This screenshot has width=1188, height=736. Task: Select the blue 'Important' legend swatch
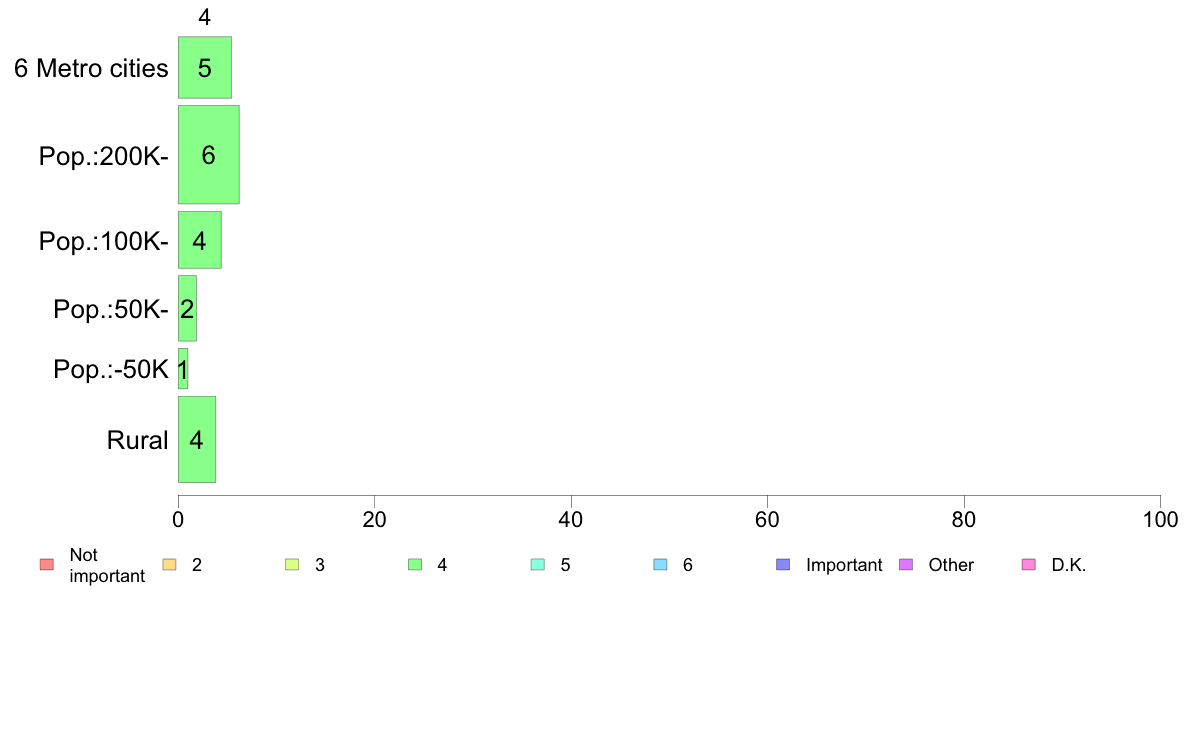[783, 565]
